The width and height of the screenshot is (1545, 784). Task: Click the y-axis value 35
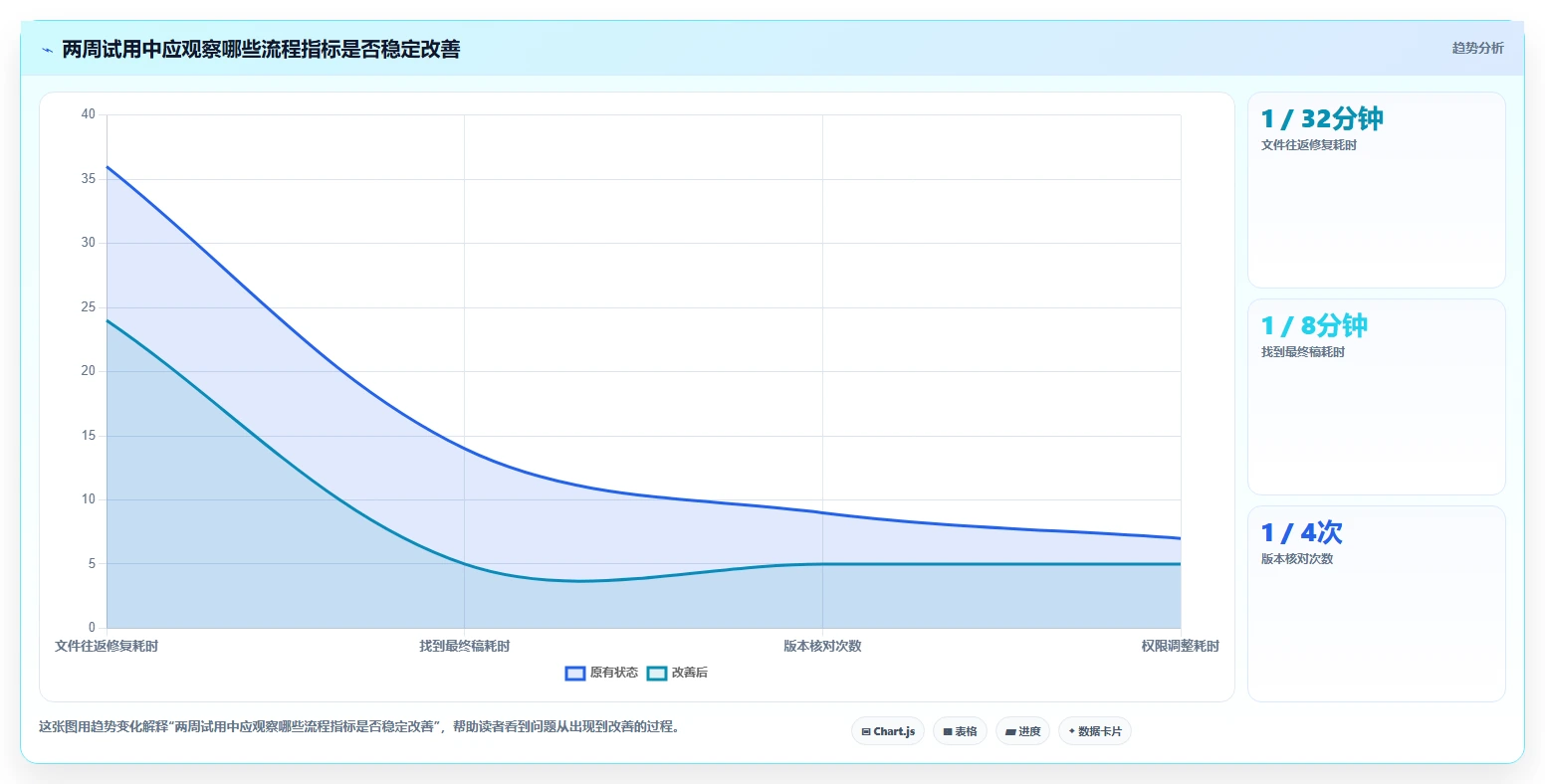point(89,179)
